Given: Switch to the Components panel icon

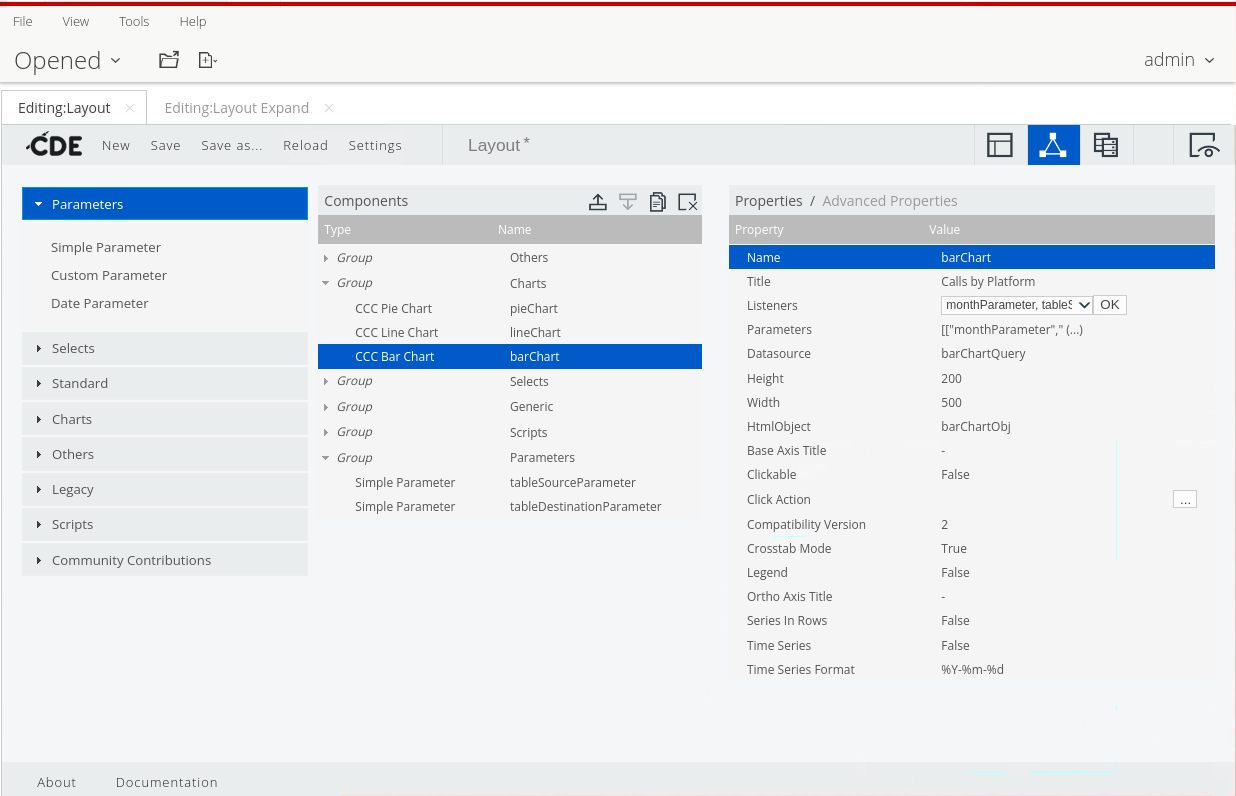Looking at the screenshot, I should (x=1053, y=145).
